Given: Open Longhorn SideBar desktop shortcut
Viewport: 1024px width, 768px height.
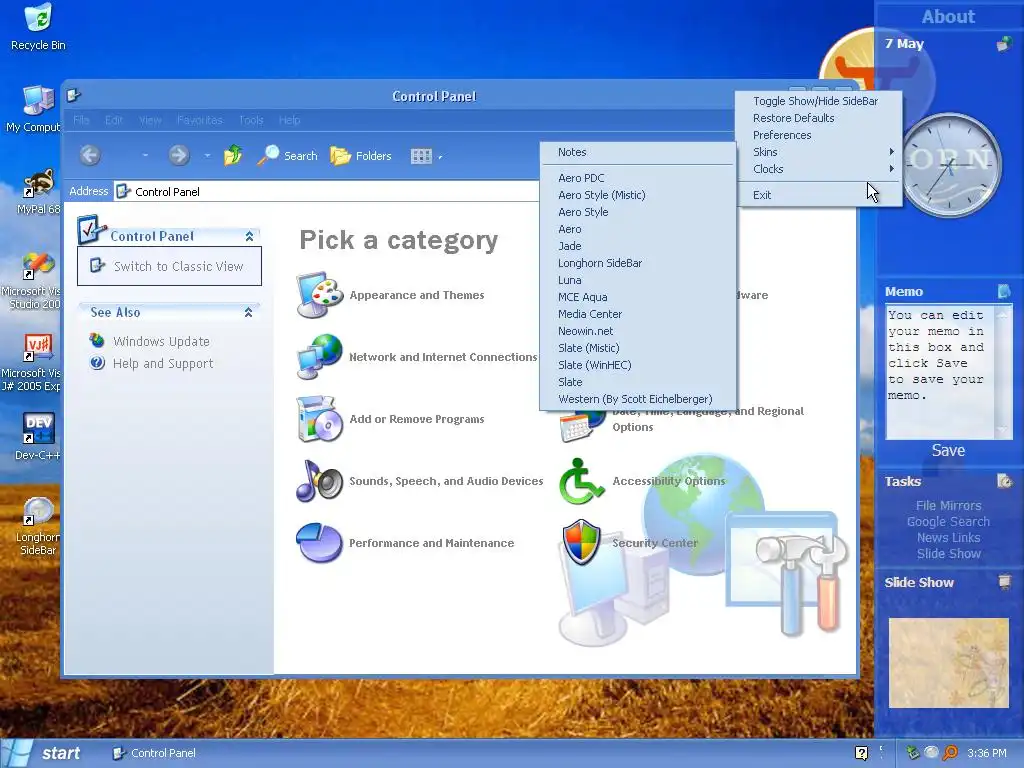Looking at the screenshot, I should pos(38,526).
